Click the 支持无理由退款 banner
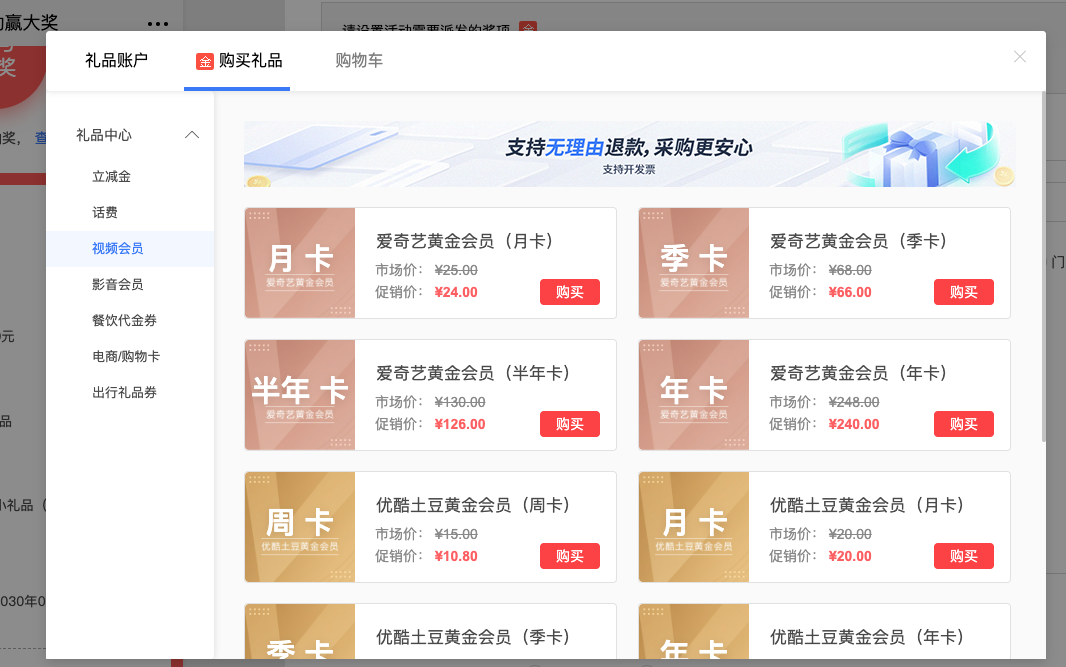 (x=629, y=154)
